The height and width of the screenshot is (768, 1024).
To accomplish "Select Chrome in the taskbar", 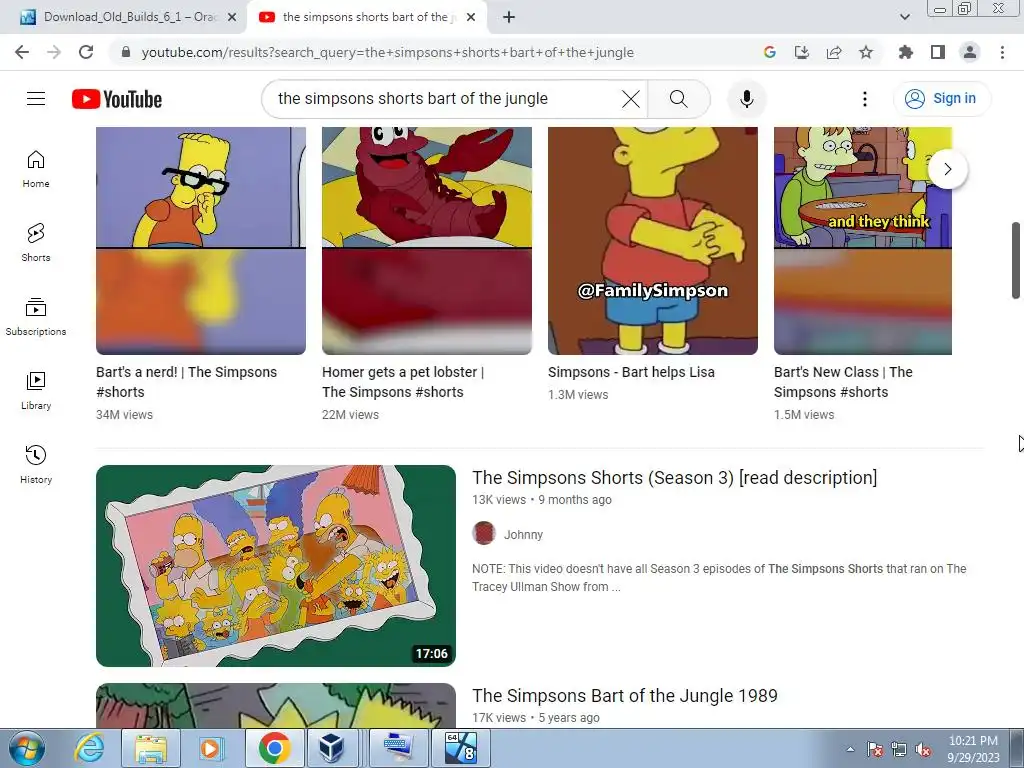I will 274,748.
